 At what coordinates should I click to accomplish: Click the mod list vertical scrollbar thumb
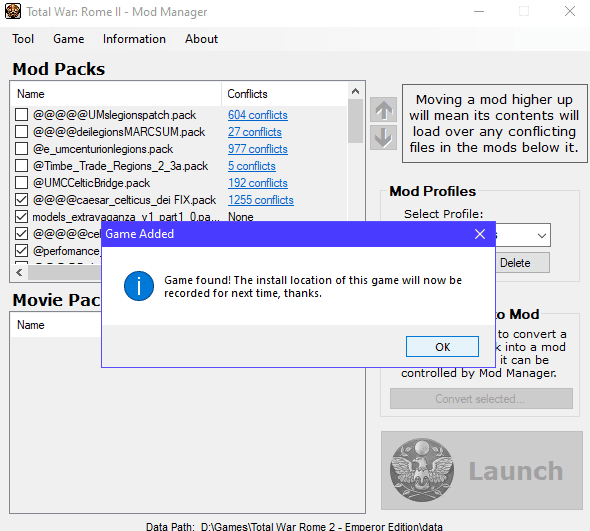point(355,121)
